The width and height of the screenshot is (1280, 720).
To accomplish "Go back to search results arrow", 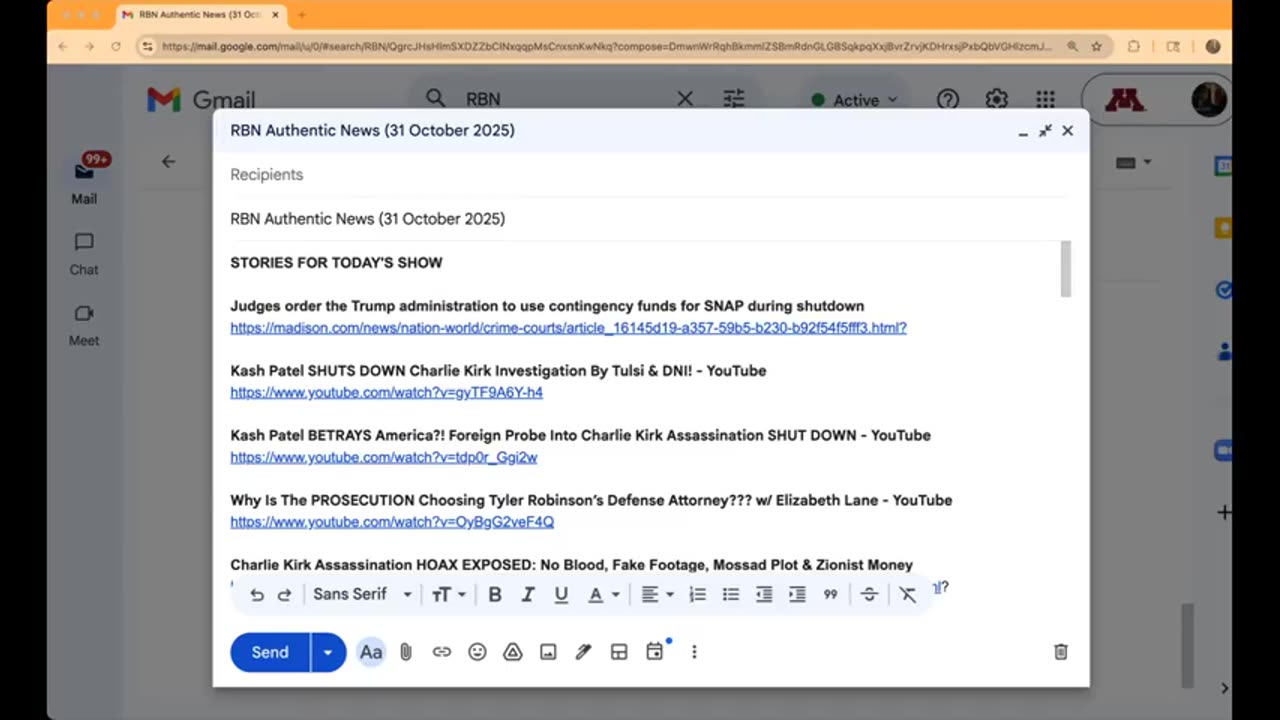I will (x=168, y=161).
